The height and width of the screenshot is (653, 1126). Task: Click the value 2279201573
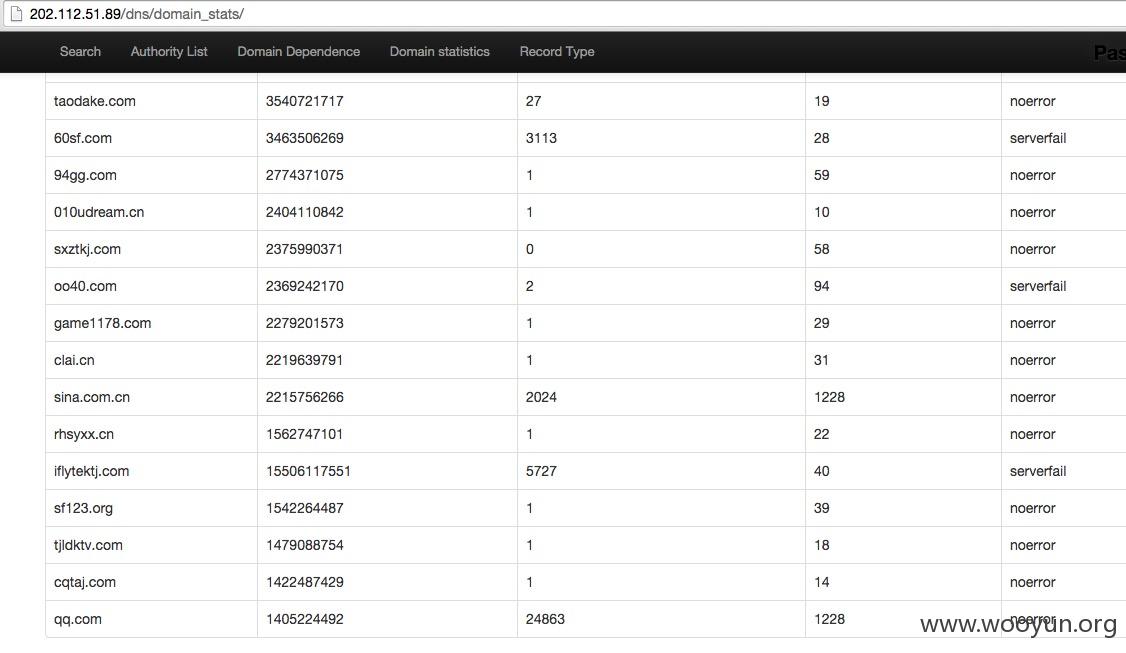304,323
